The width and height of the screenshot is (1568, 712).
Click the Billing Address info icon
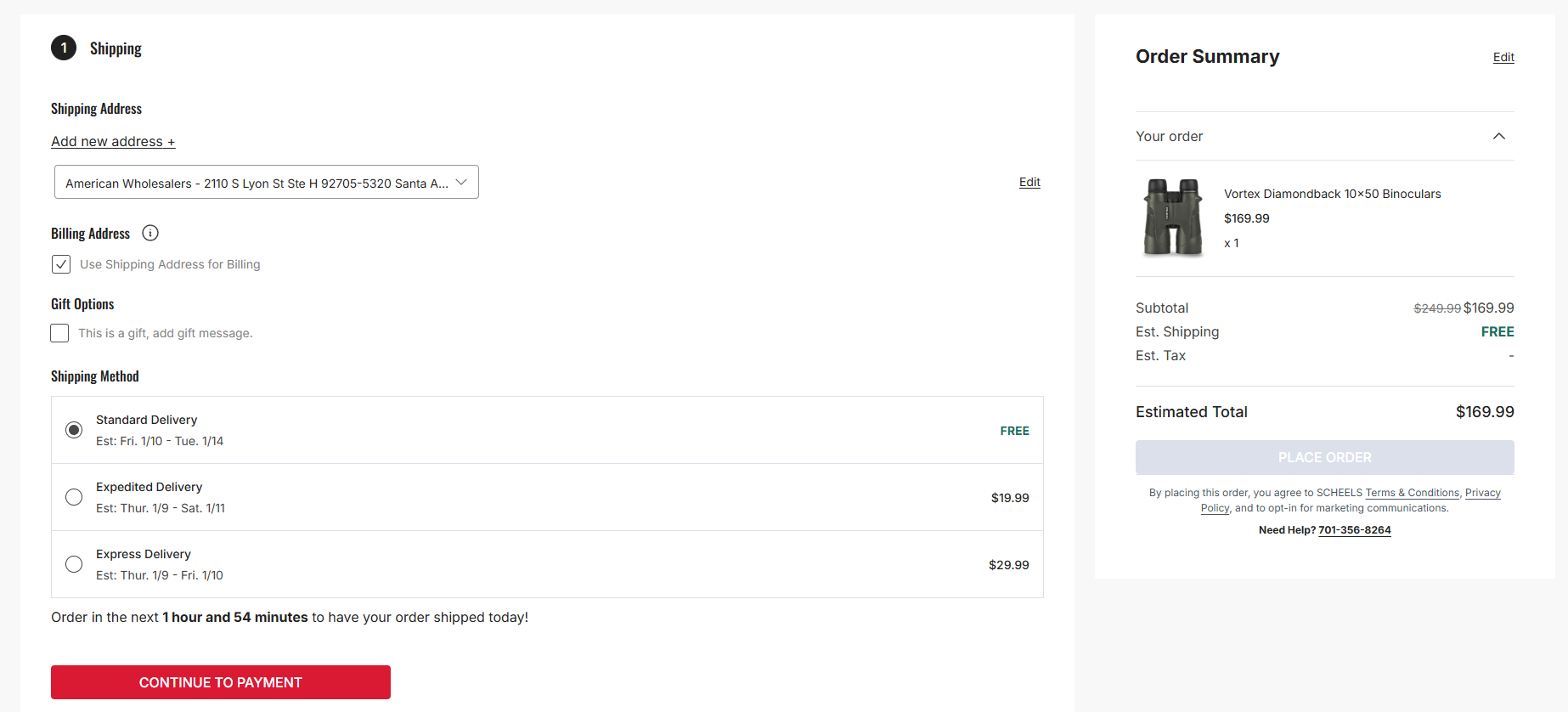pyautogui.click(x=150, y=233)
